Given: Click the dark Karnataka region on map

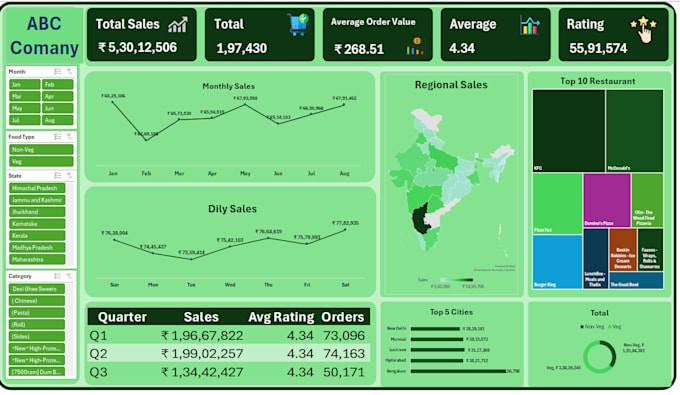Looking at the screenshot, I should pyautogui.click(x=421, y=219).
